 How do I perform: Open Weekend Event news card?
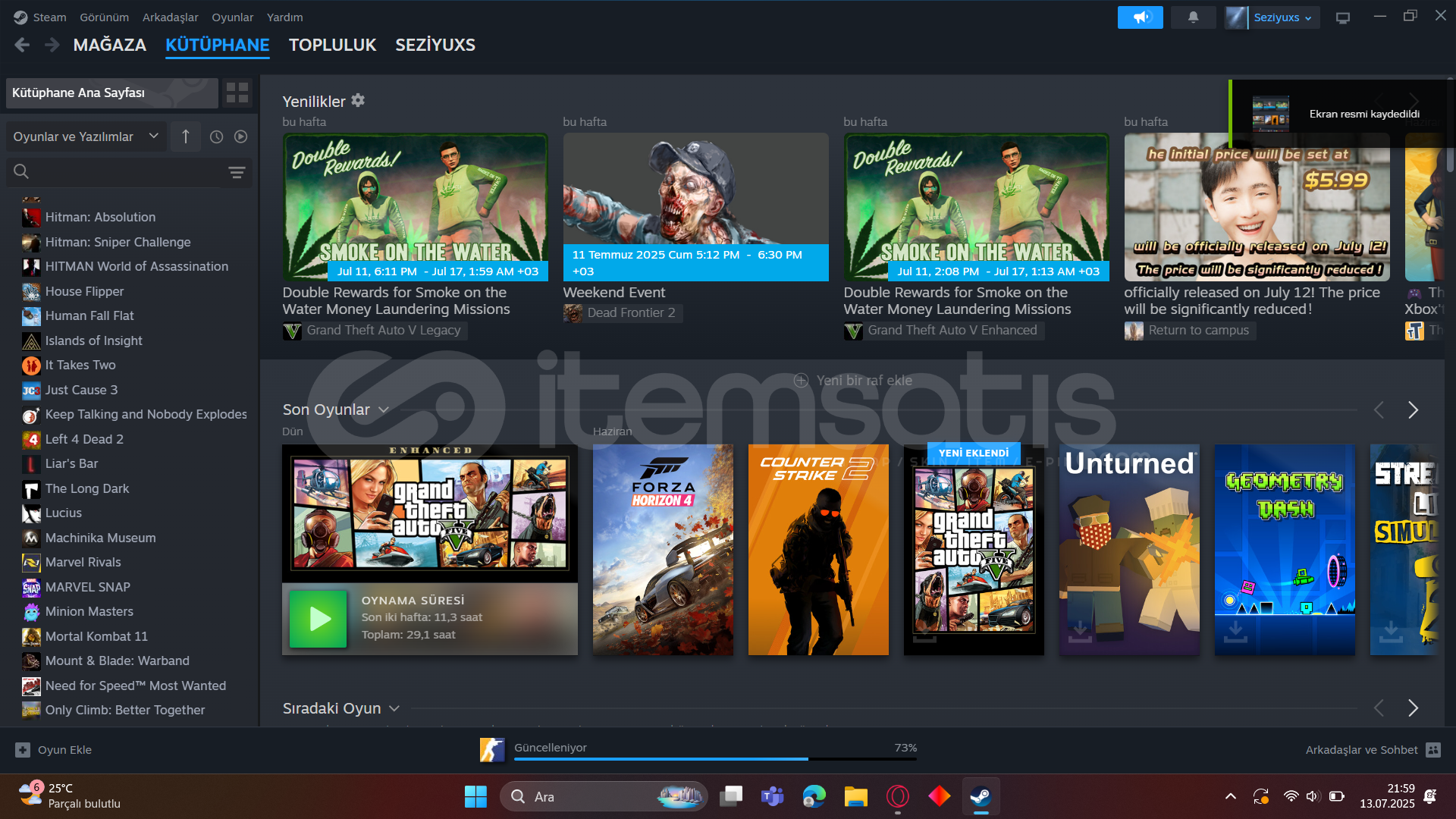[695, 206]
